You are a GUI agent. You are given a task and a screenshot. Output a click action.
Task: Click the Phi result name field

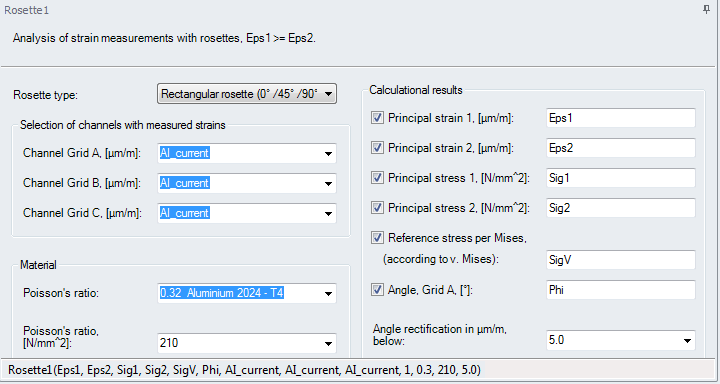coord(621,290)
